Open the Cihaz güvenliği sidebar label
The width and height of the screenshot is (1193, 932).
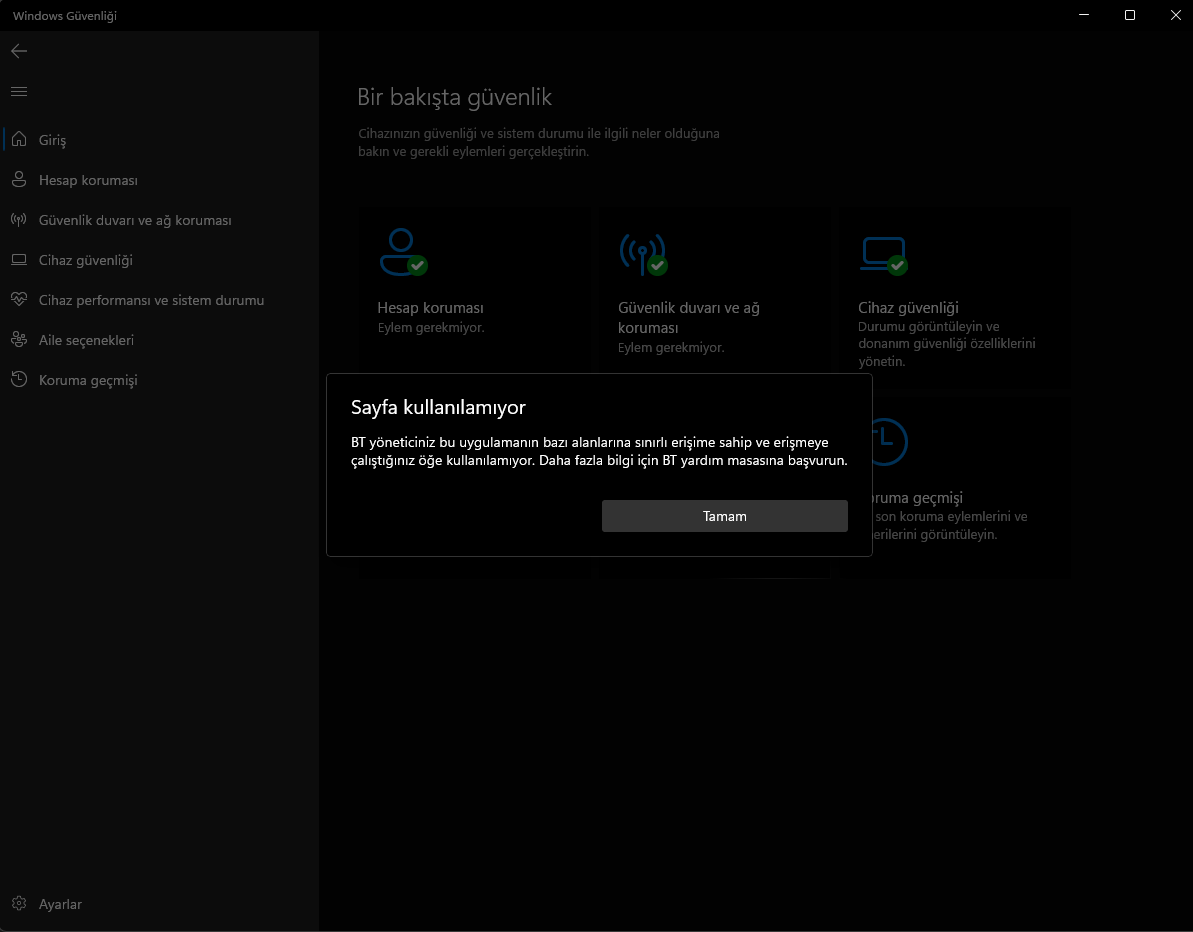86,260
